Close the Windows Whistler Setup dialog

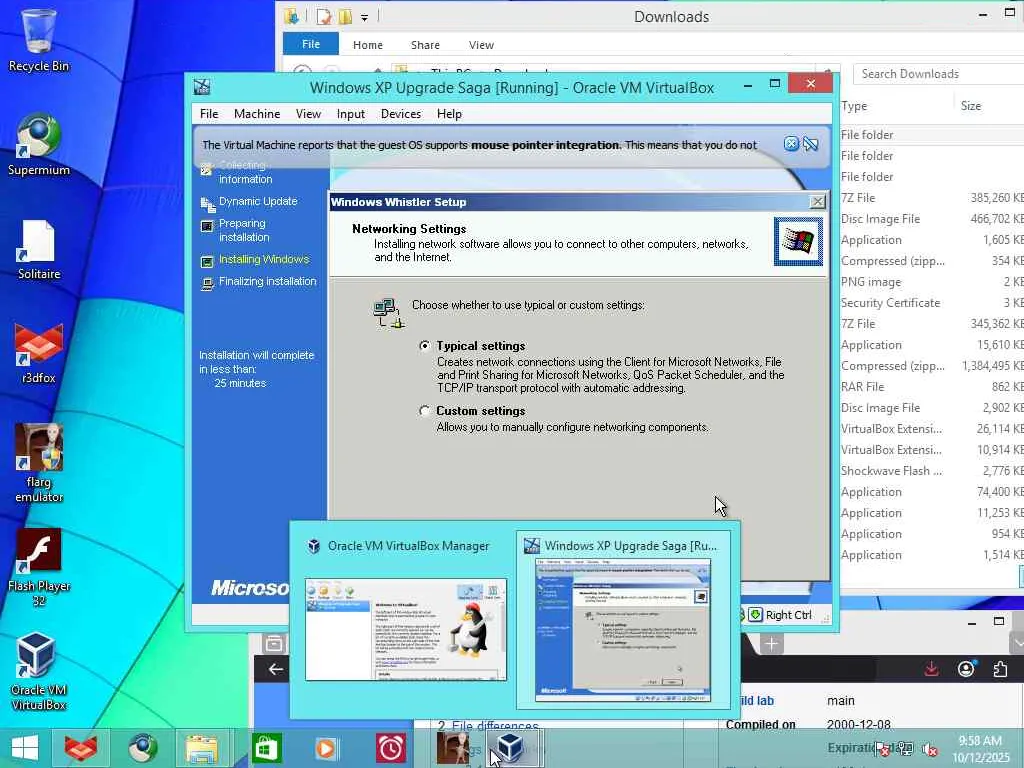coord(817,202)
